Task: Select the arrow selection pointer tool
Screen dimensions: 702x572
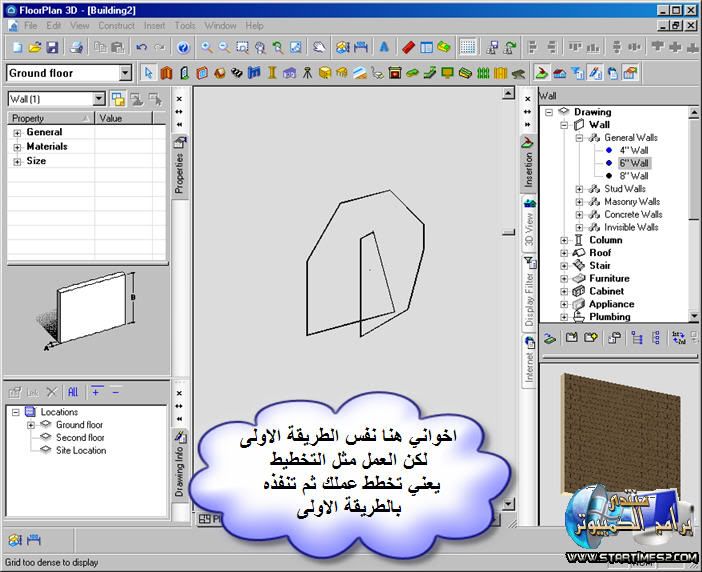Action: (x=149, y=73)
